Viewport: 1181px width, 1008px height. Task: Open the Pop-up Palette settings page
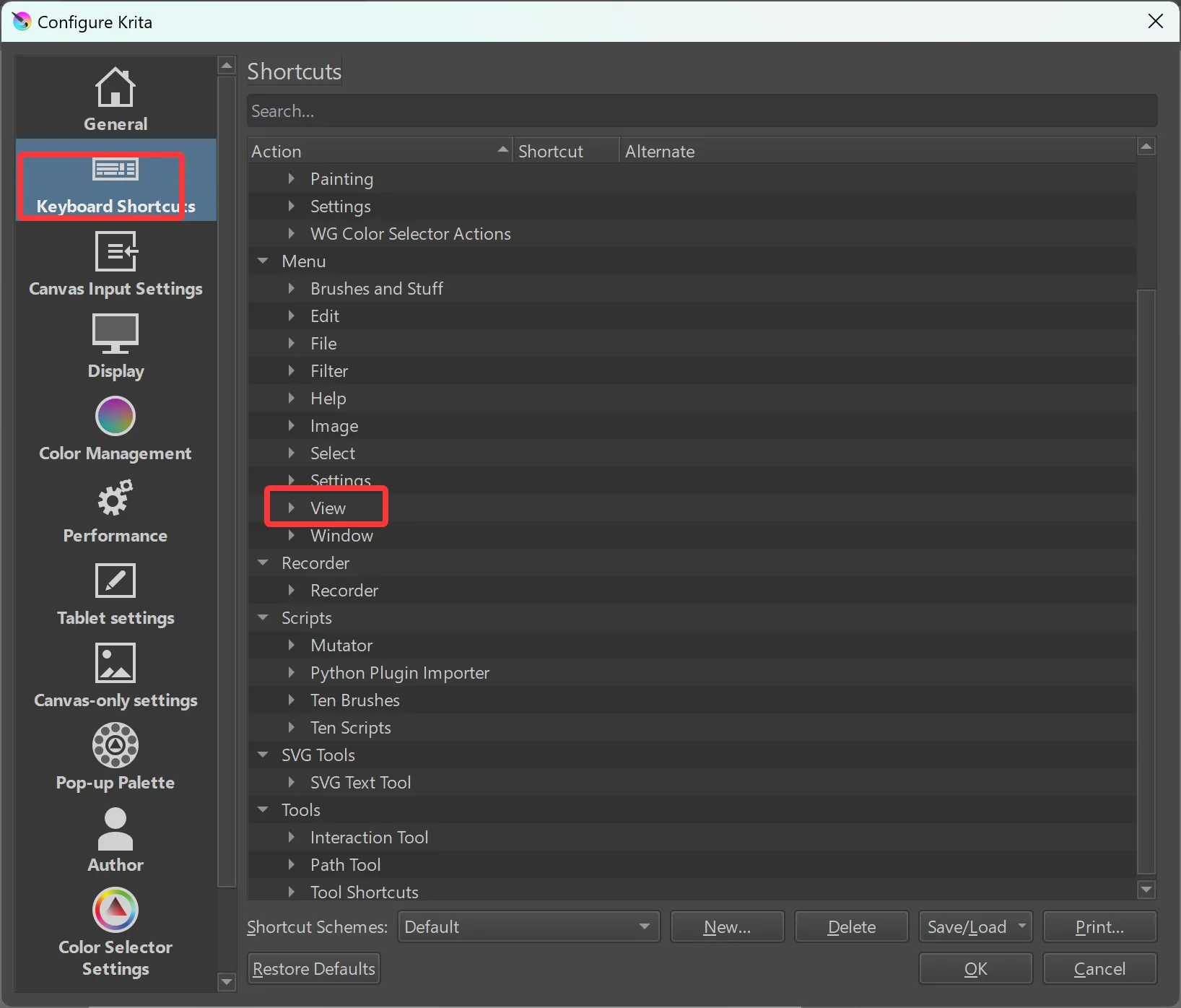pyautogui.click(x=116, y=756)
